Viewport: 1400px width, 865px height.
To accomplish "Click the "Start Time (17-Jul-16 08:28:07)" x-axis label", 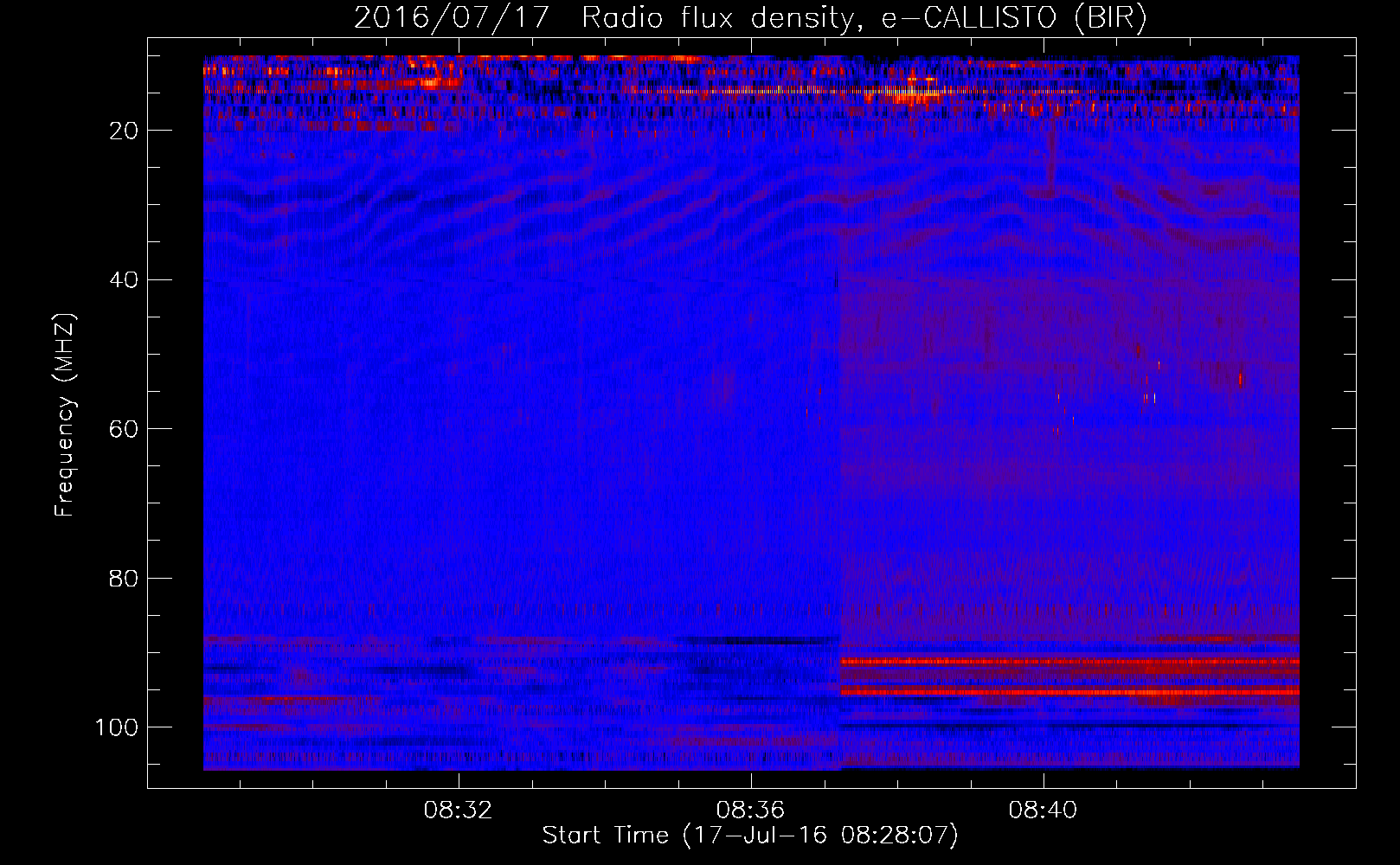I will click(x=750, y=836).
